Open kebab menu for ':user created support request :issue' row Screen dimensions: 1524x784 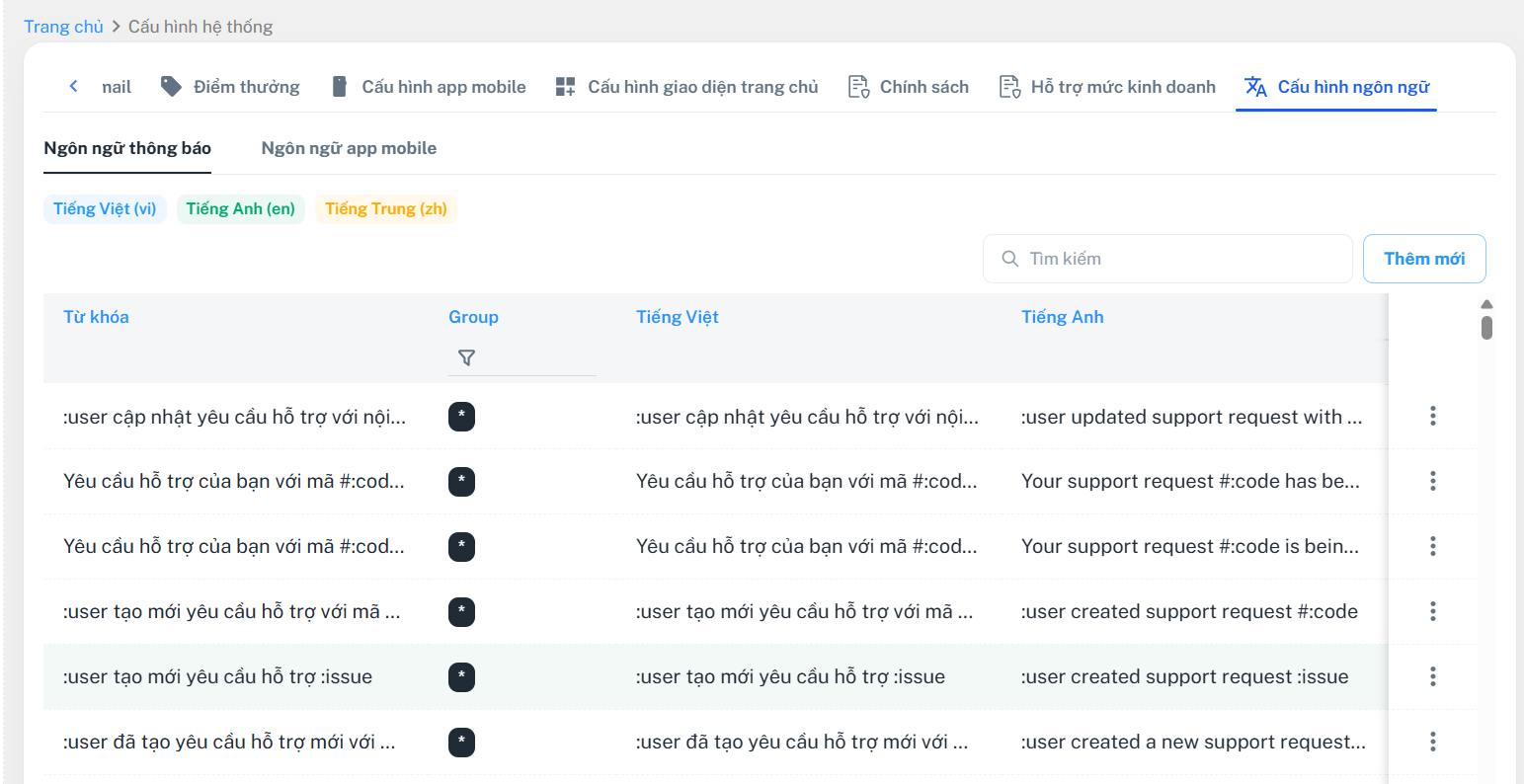1432,676
